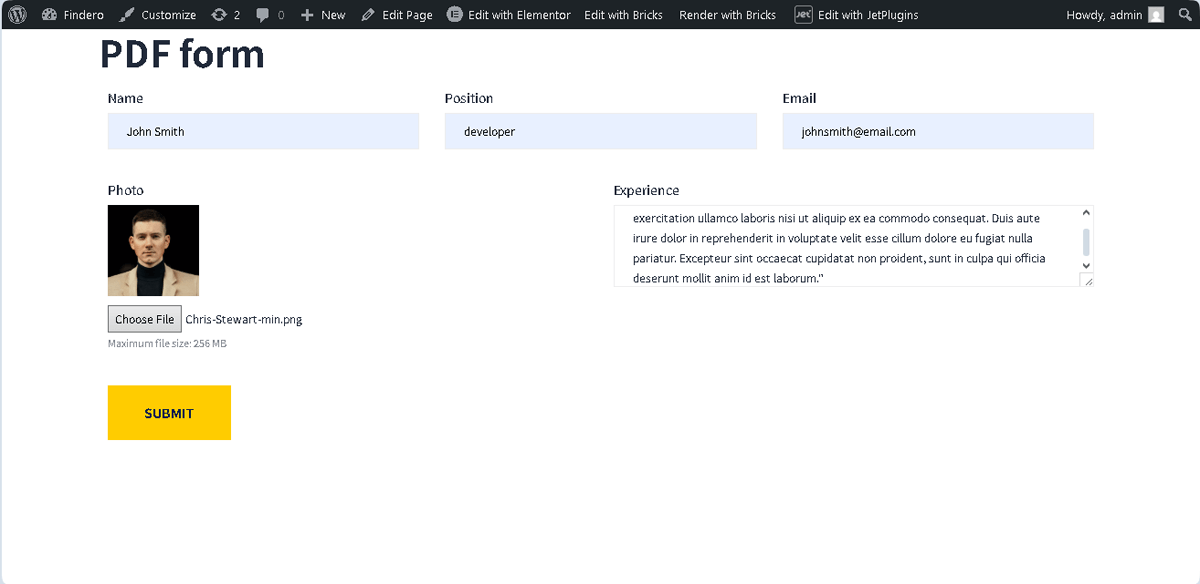The width and height of the screenshot is (1200, 584).
Task: Open the Howdy, admin account menu
Action: 1105,14
